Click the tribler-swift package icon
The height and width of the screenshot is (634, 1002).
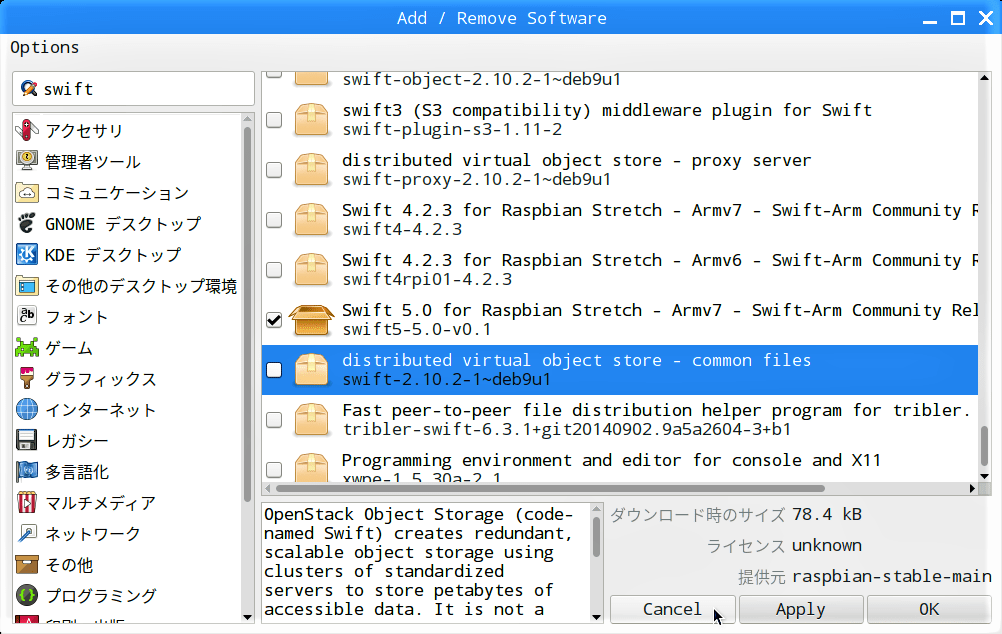pyautogui.click(x=311, y=419)
